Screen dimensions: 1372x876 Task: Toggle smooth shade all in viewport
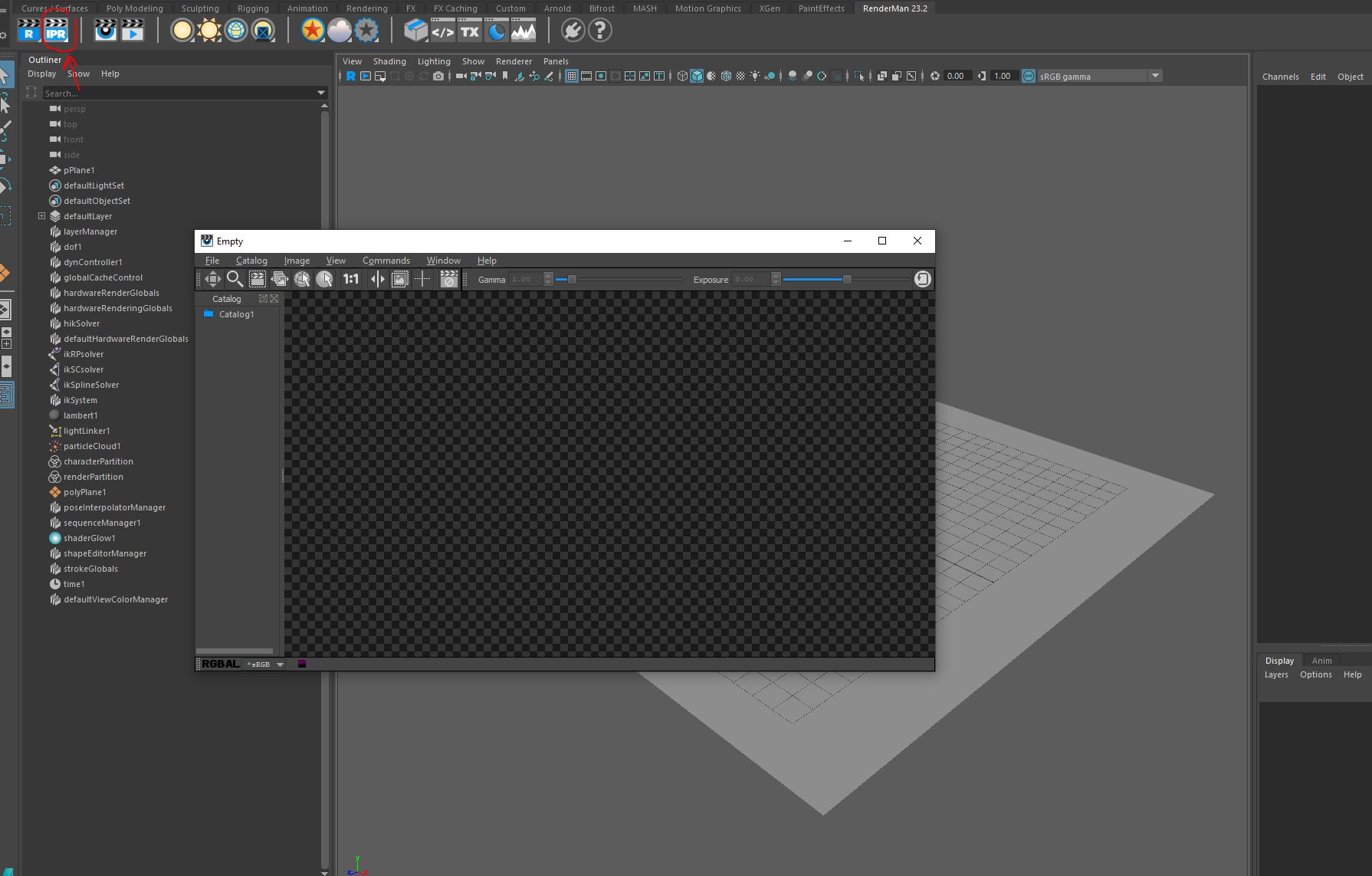pyautogui.click(x=697, y=76)
